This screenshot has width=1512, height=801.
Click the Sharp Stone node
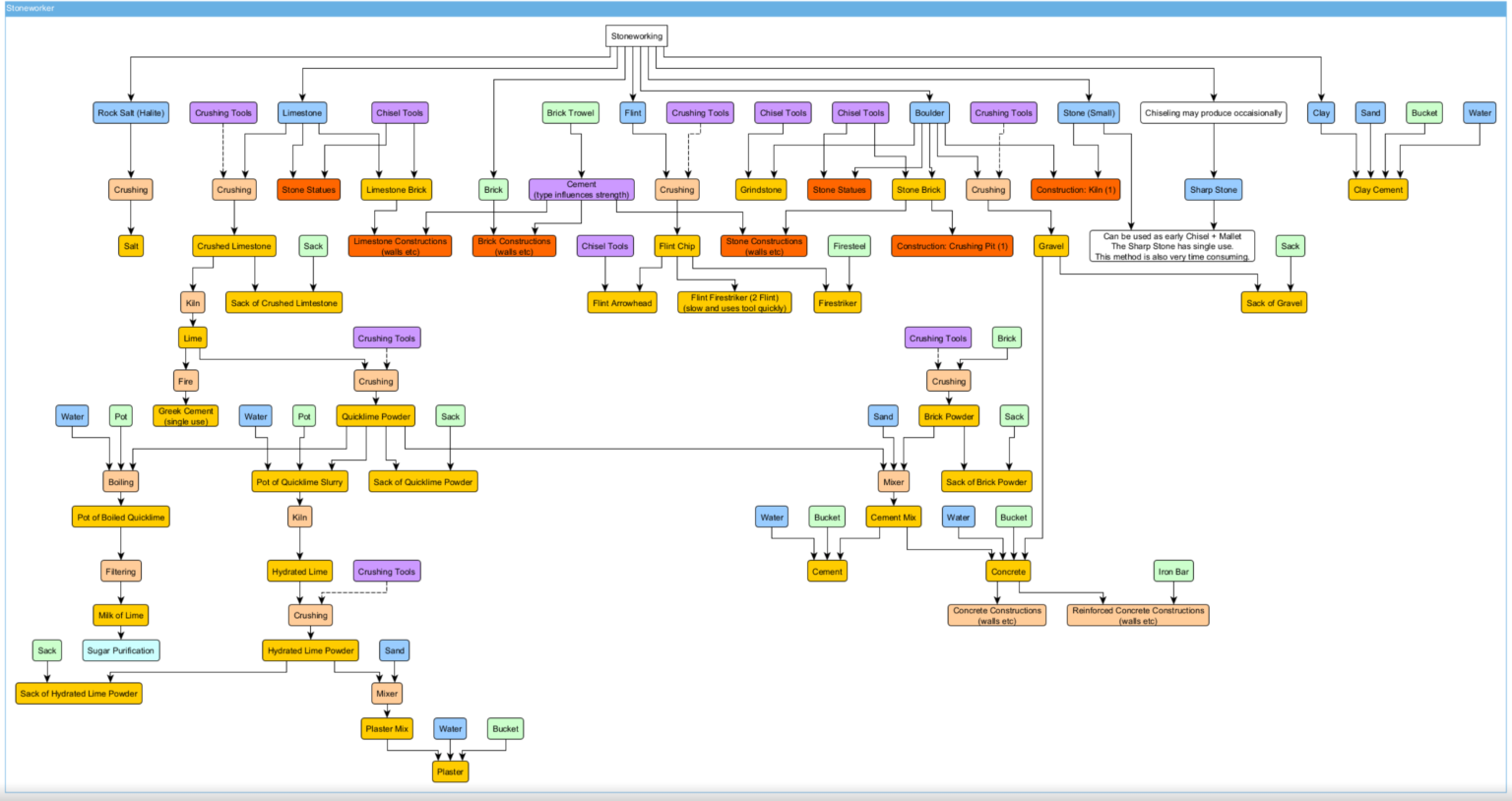[x=1214, y=190]
